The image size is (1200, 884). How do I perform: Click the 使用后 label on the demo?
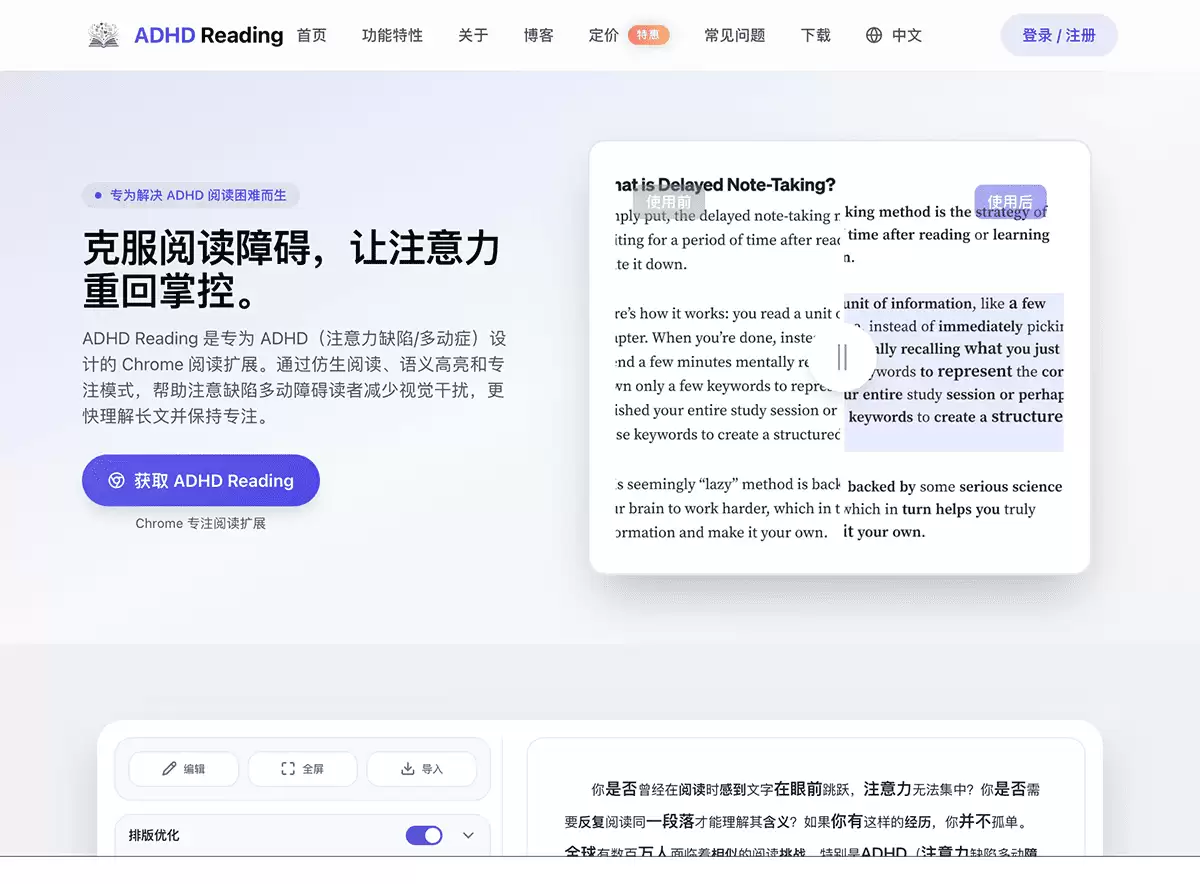click(1010, 202)
